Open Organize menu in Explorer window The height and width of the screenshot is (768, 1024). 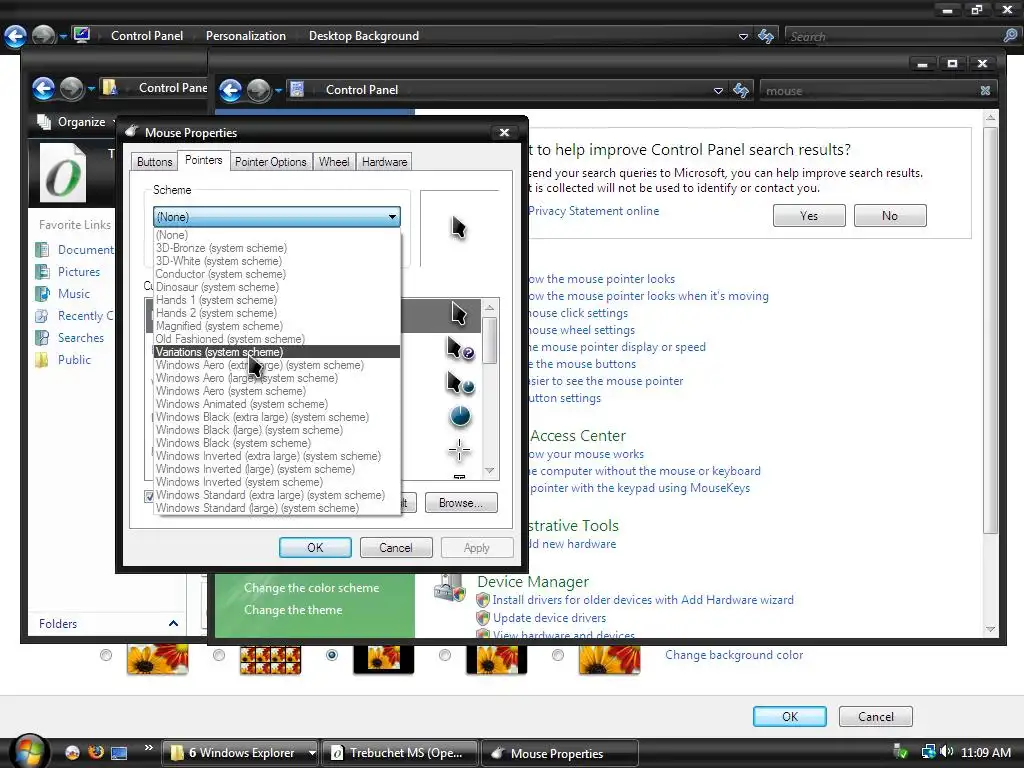[76, 121]
